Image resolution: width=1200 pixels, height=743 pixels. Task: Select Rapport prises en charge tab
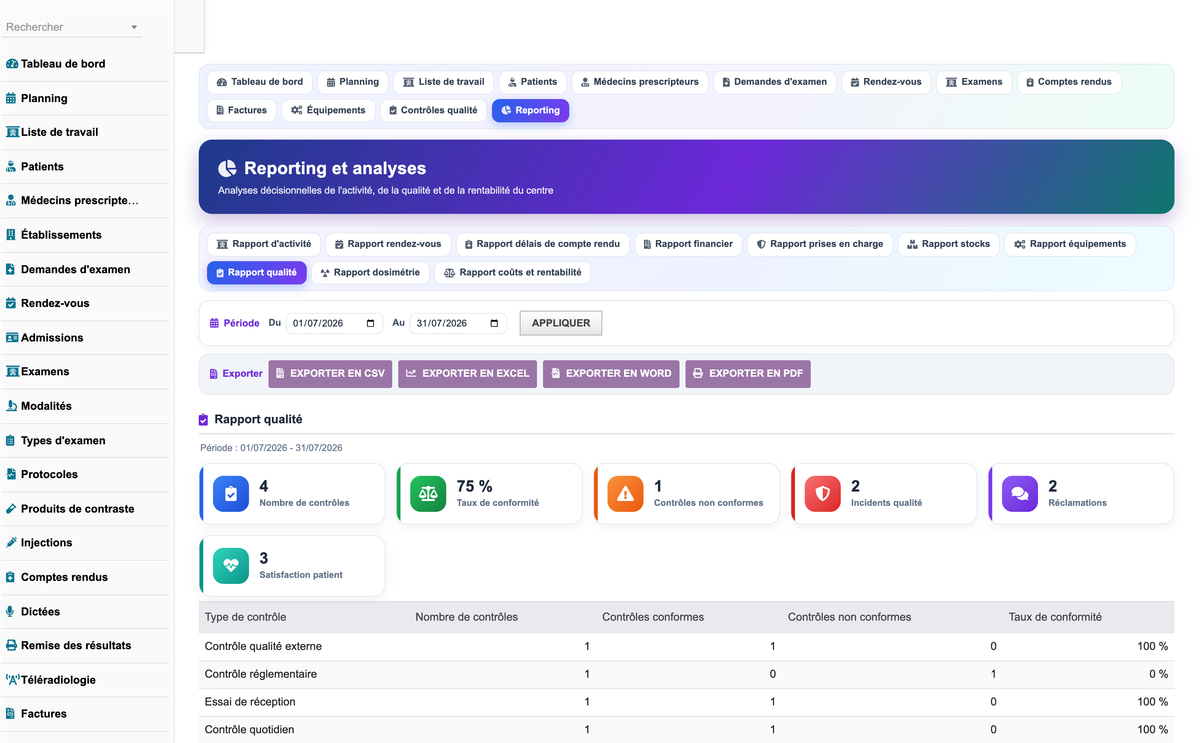tap(820, 244)
